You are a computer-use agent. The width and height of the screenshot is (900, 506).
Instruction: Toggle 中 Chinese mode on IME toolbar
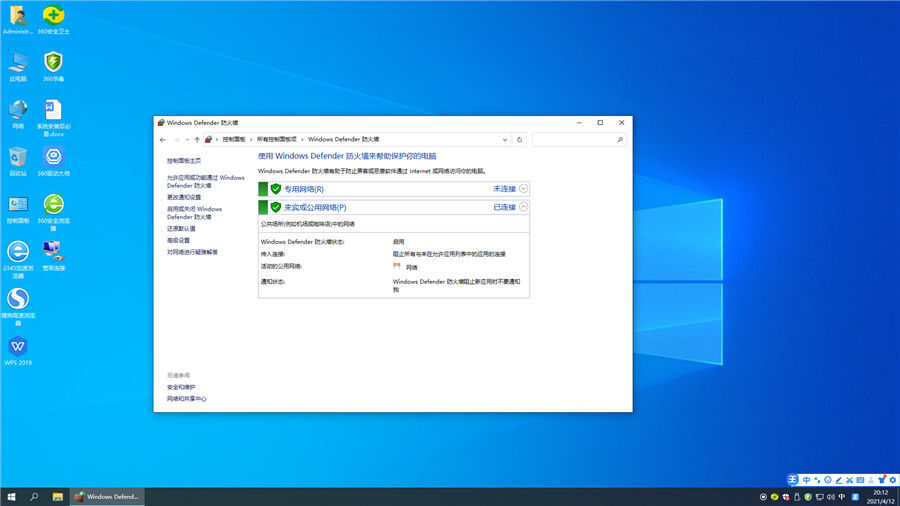806,480
